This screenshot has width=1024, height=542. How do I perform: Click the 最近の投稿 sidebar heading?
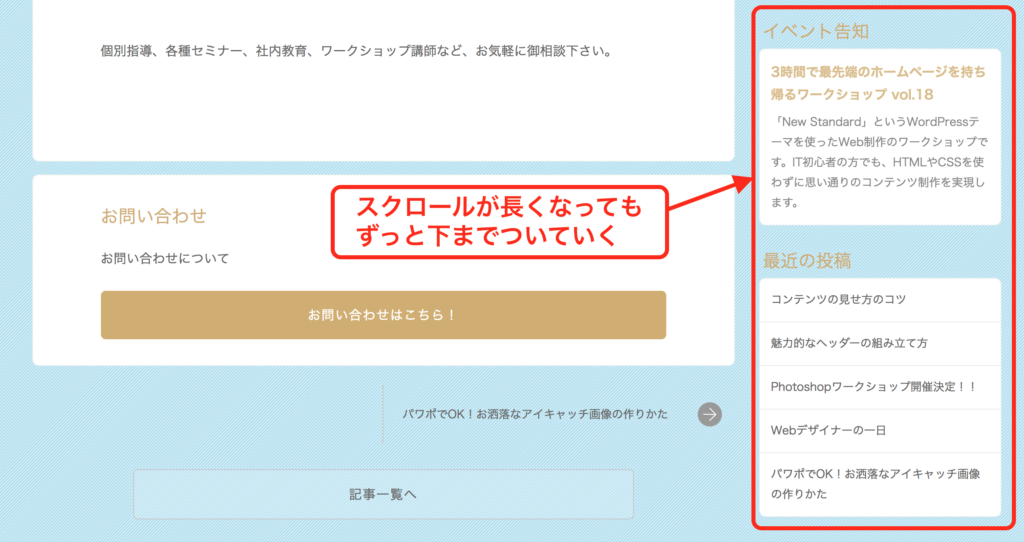(806, 261)
